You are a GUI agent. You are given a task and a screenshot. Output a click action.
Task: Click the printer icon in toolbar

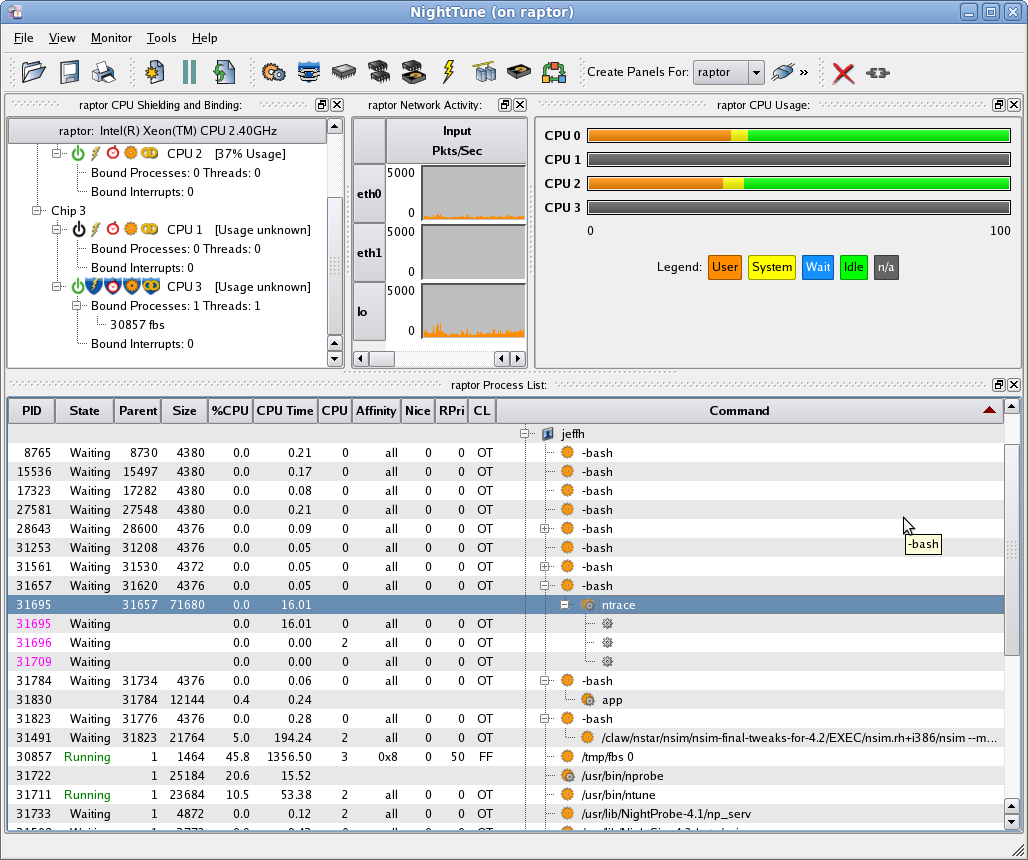coord(104,72)
